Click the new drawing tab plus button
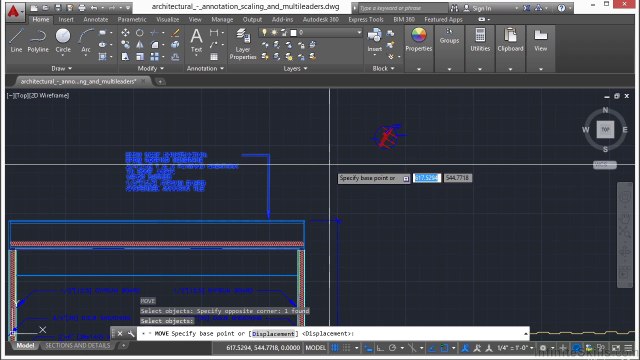The width and height of the screenshot is (640, 360). point(160,82)
